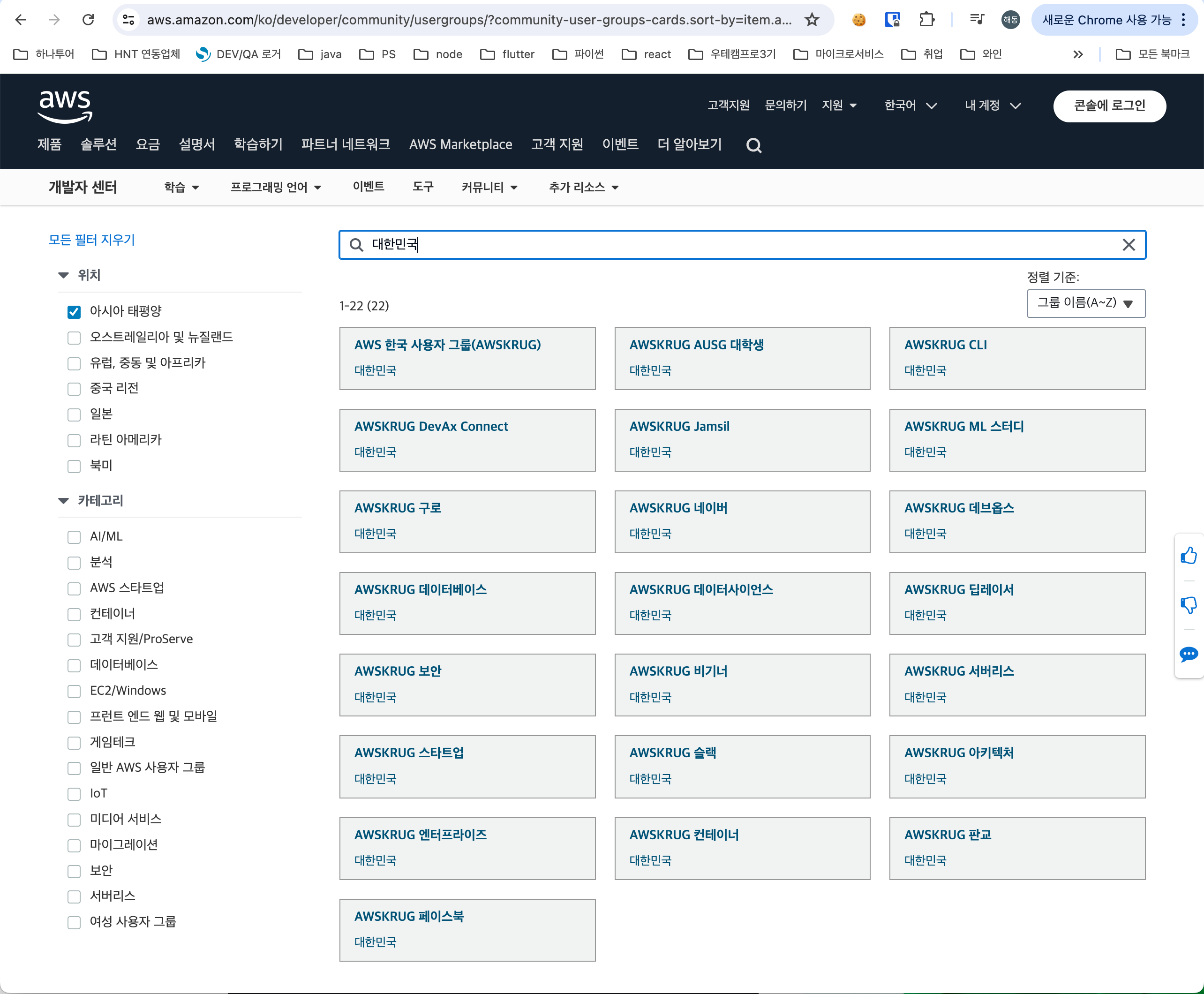Open the AWS site search magnifier
Viewport: 1204px width, 994px height.
(x=754, y=145)
